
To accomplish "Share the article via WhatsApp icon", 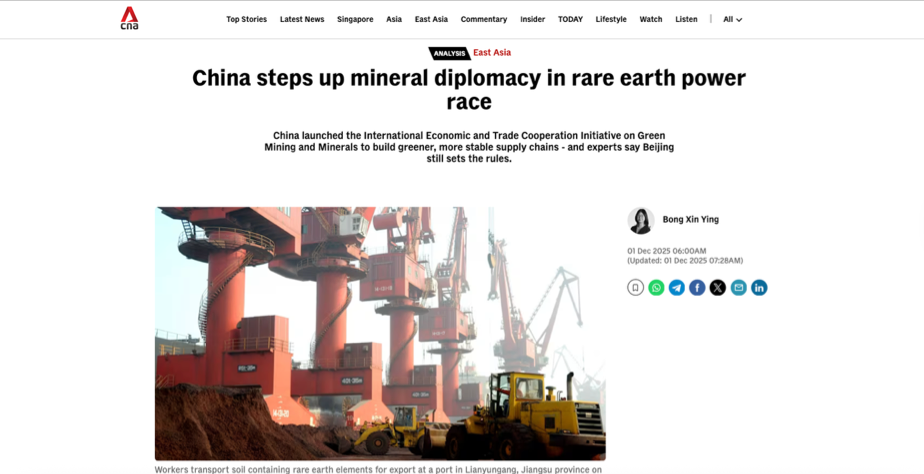I will point(656,288).
